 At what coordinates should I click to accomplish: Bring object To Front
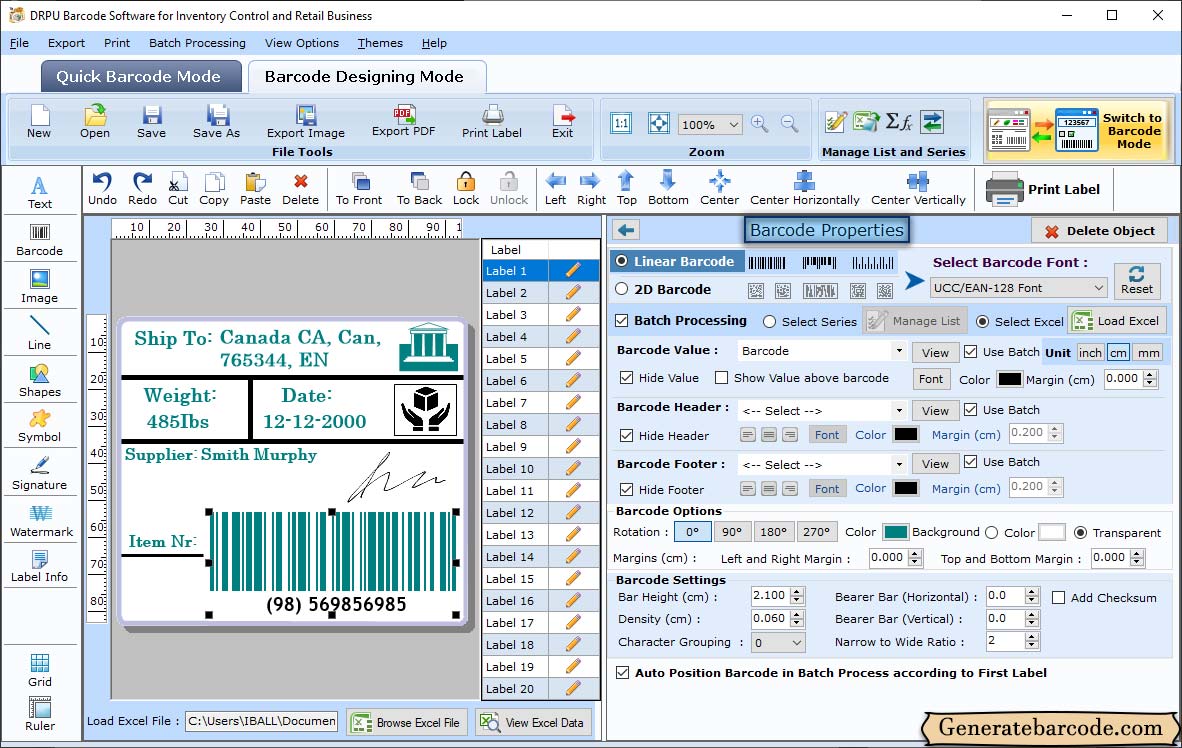pyautogui.click(x=359, y=189)
